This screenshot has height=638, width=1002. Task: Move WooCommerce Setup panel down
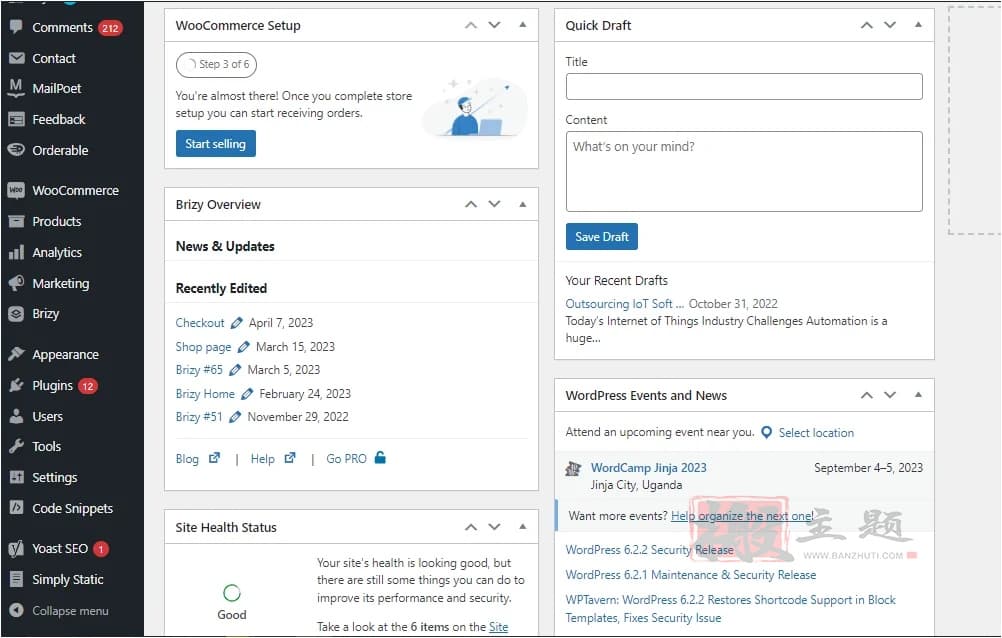(x=495, y=26)
